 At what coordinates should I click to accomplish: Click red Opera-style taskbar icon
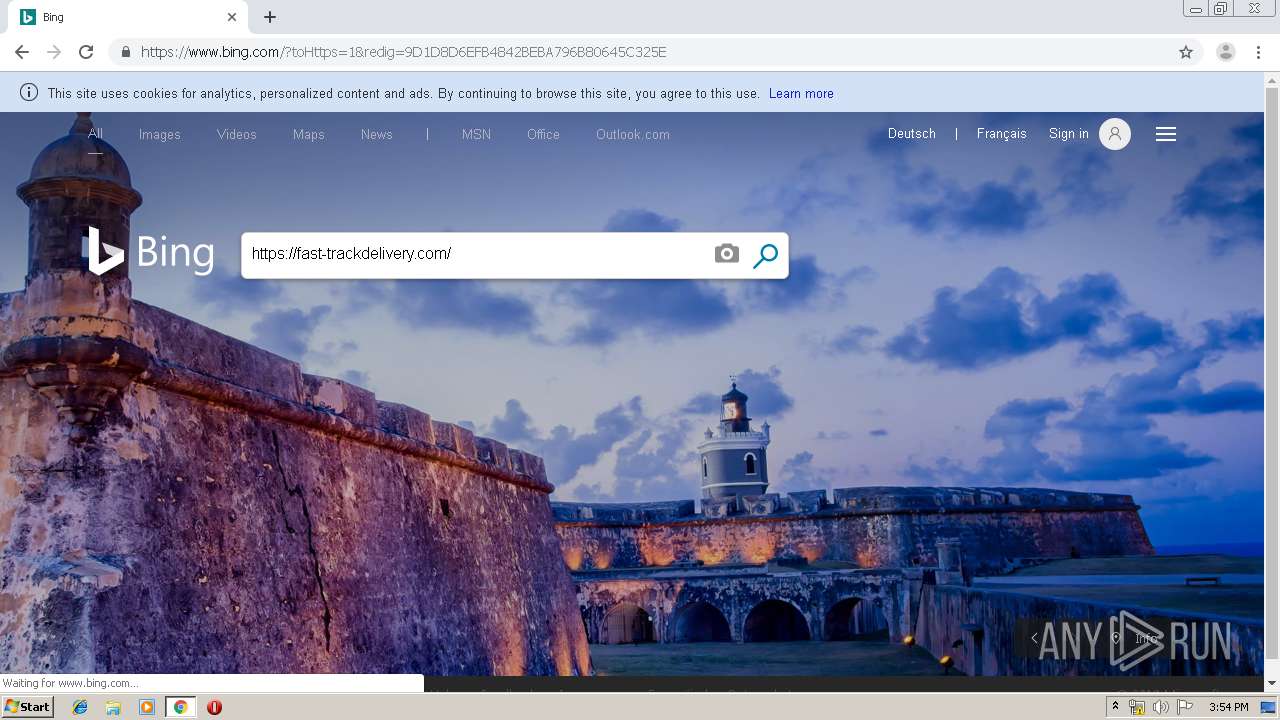coord(214,707)
